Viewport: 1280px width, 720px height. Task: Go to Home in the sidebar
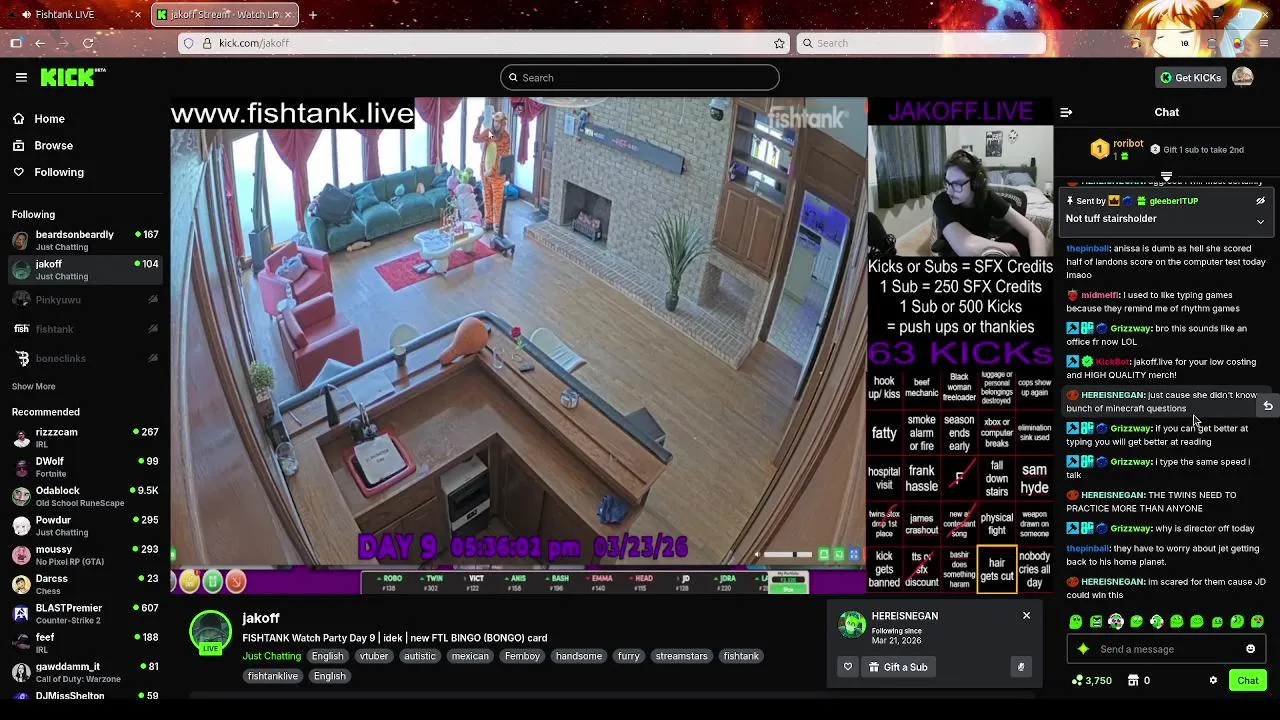pyautogui.click(x=49, y=119)
